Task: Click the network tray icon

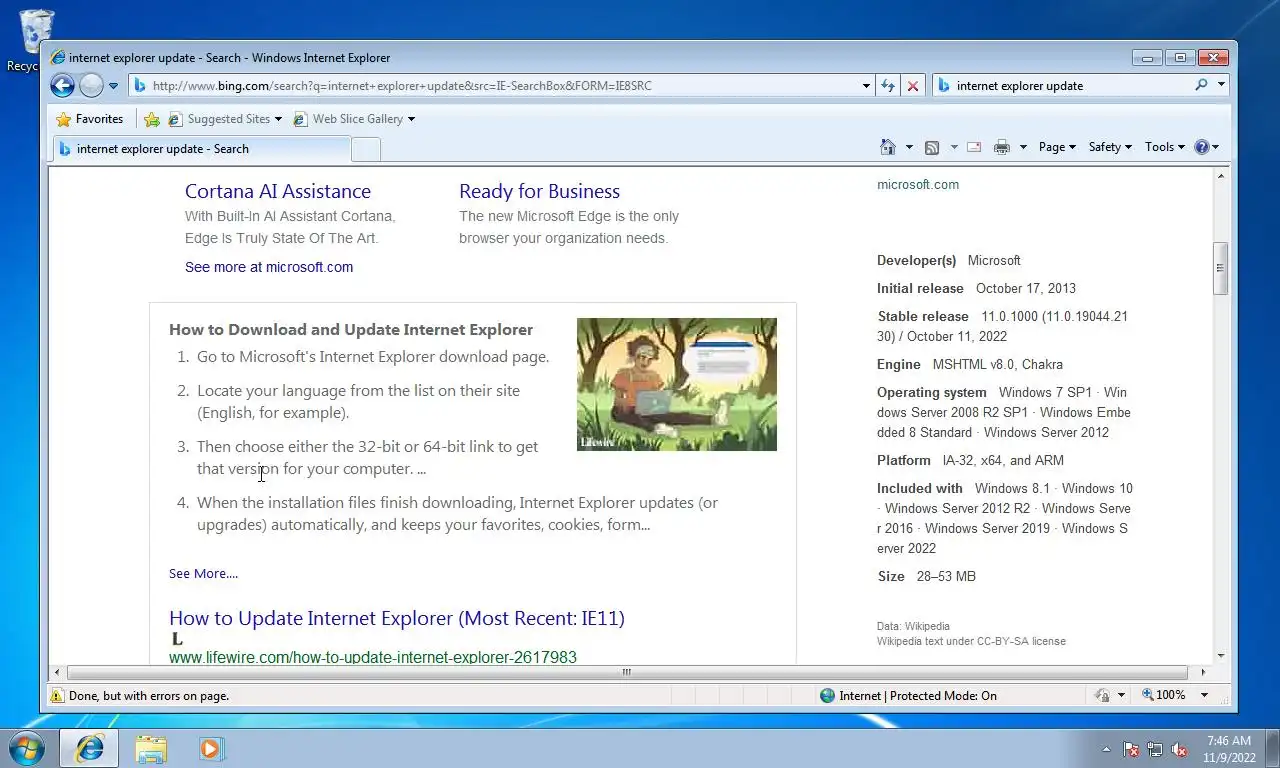Action: tap(1155, 749)
